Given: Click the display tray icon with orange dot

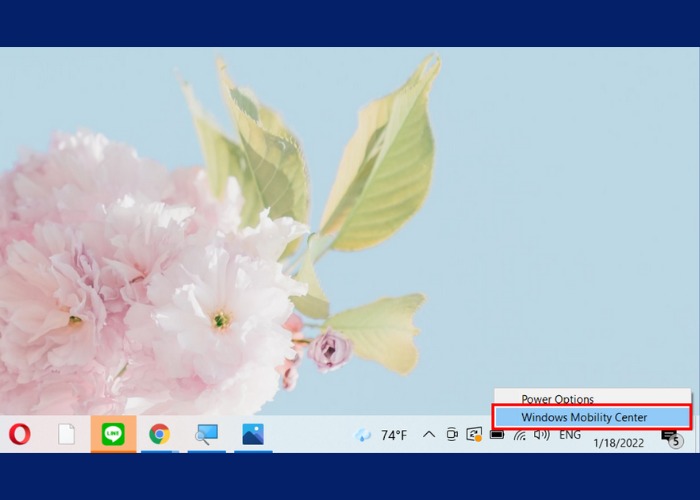Looking at the screenshot, I should coord(474,435).
